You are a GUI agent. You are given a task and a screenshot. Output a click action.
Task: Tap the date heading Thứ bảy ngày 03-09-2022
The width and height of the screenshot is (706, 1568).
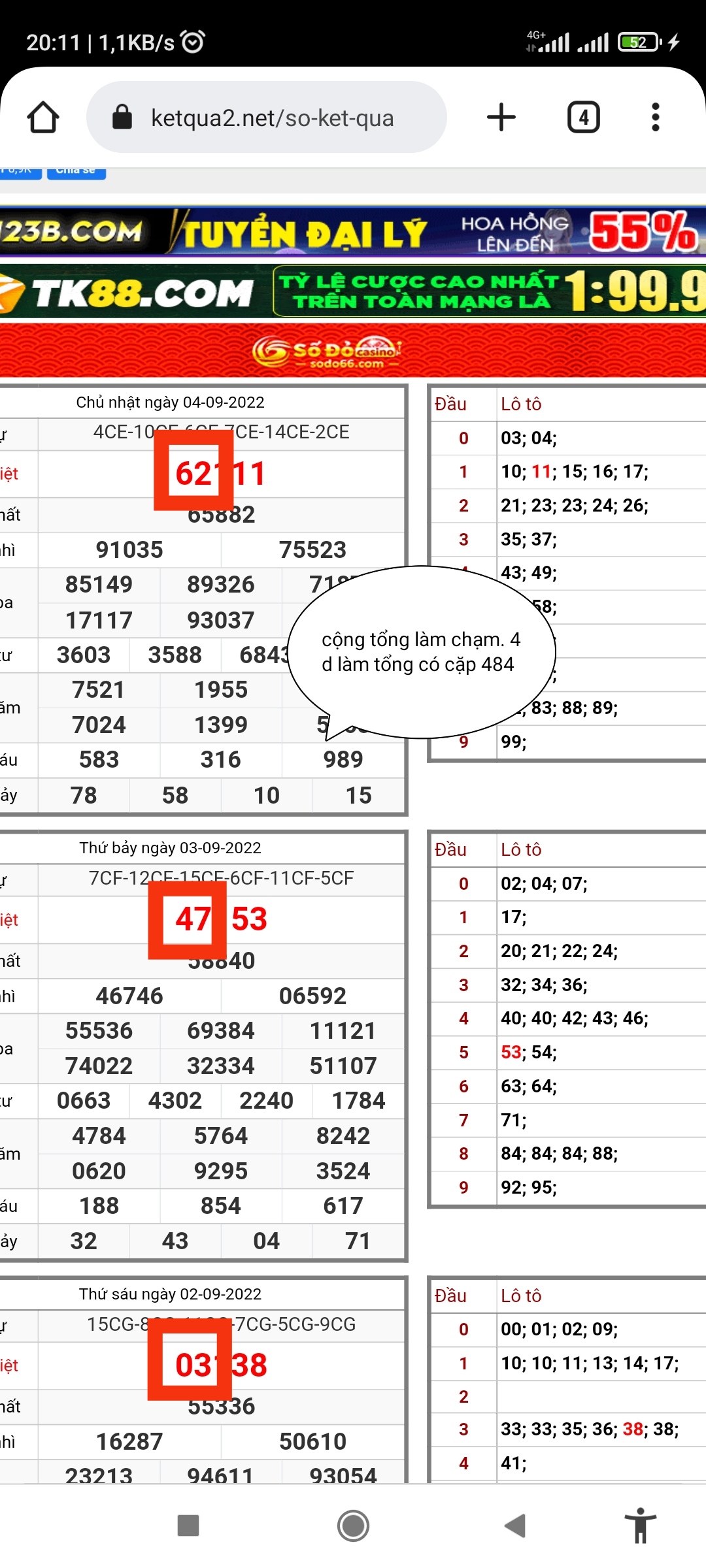(170, 848)
